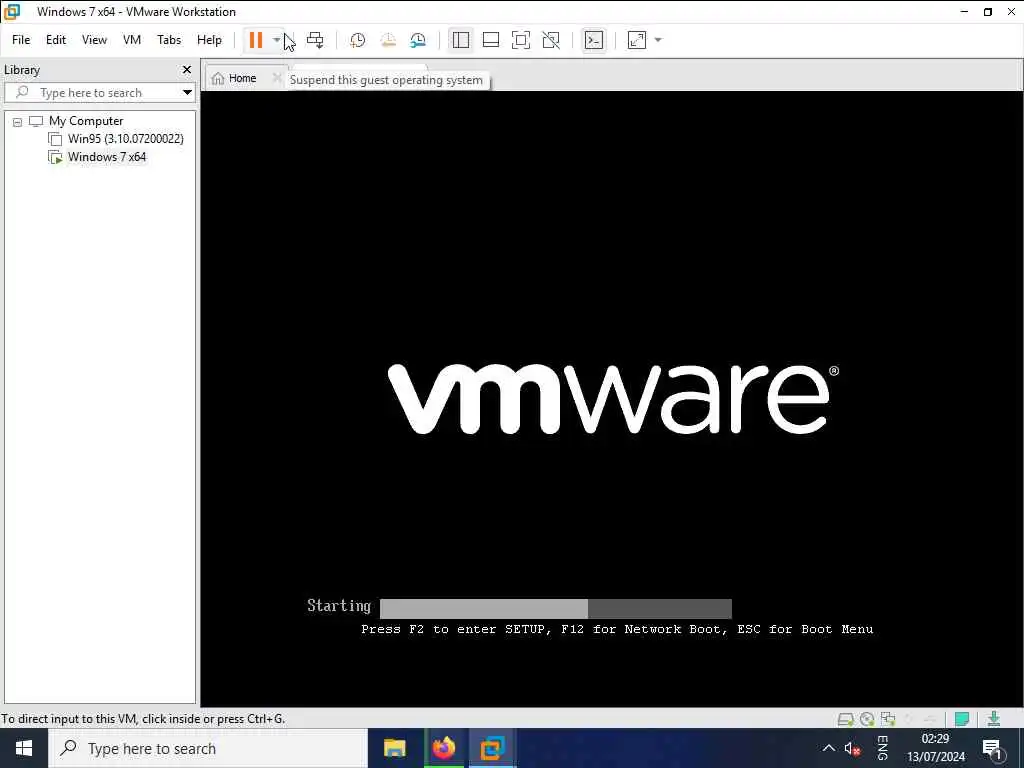Open the Edit menu
Image resolution: width=1024 pixels, height=768 pixels.
[56, 40]
